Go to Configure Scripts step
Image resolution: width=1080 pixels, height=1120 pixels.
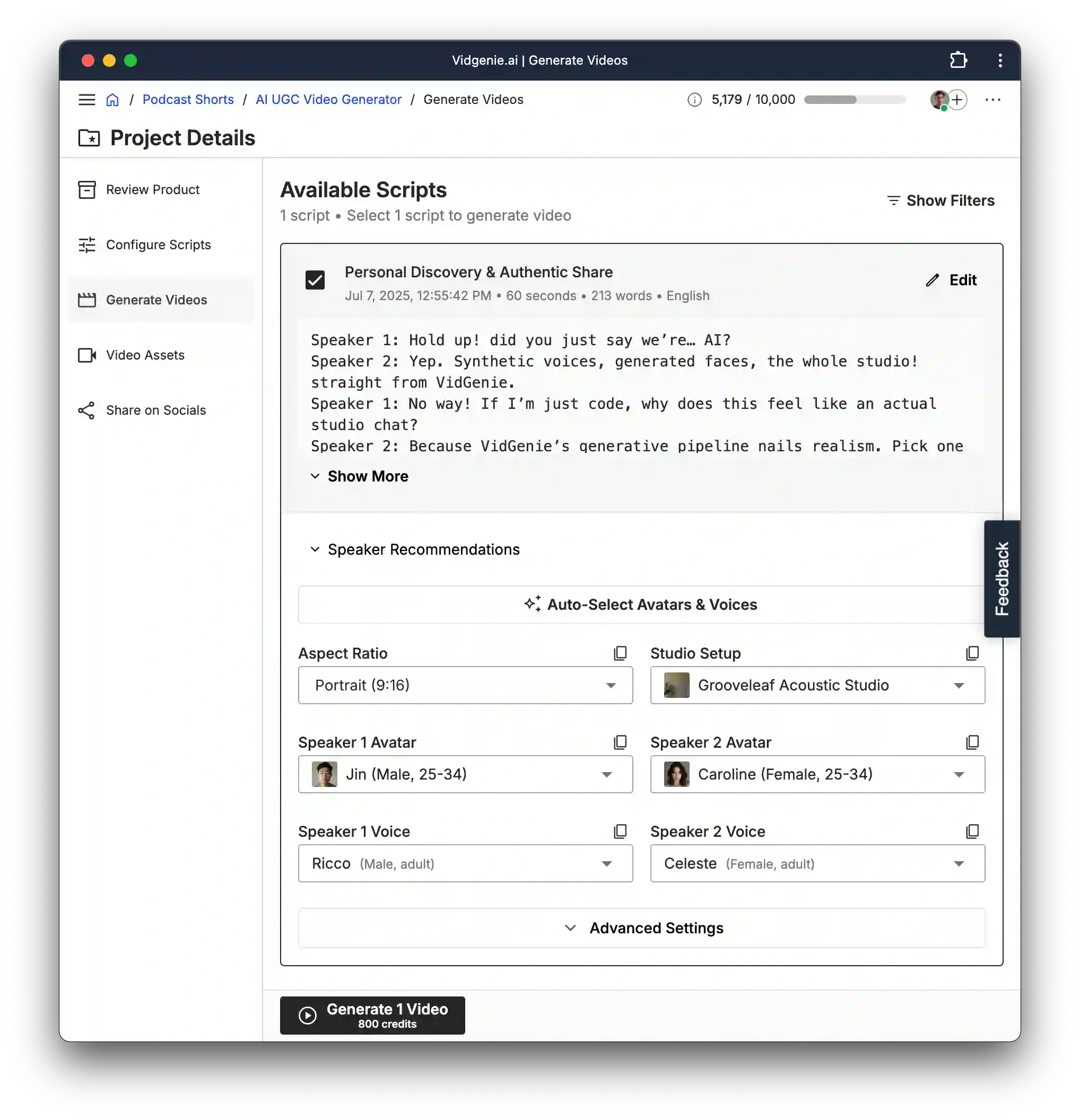162,244
